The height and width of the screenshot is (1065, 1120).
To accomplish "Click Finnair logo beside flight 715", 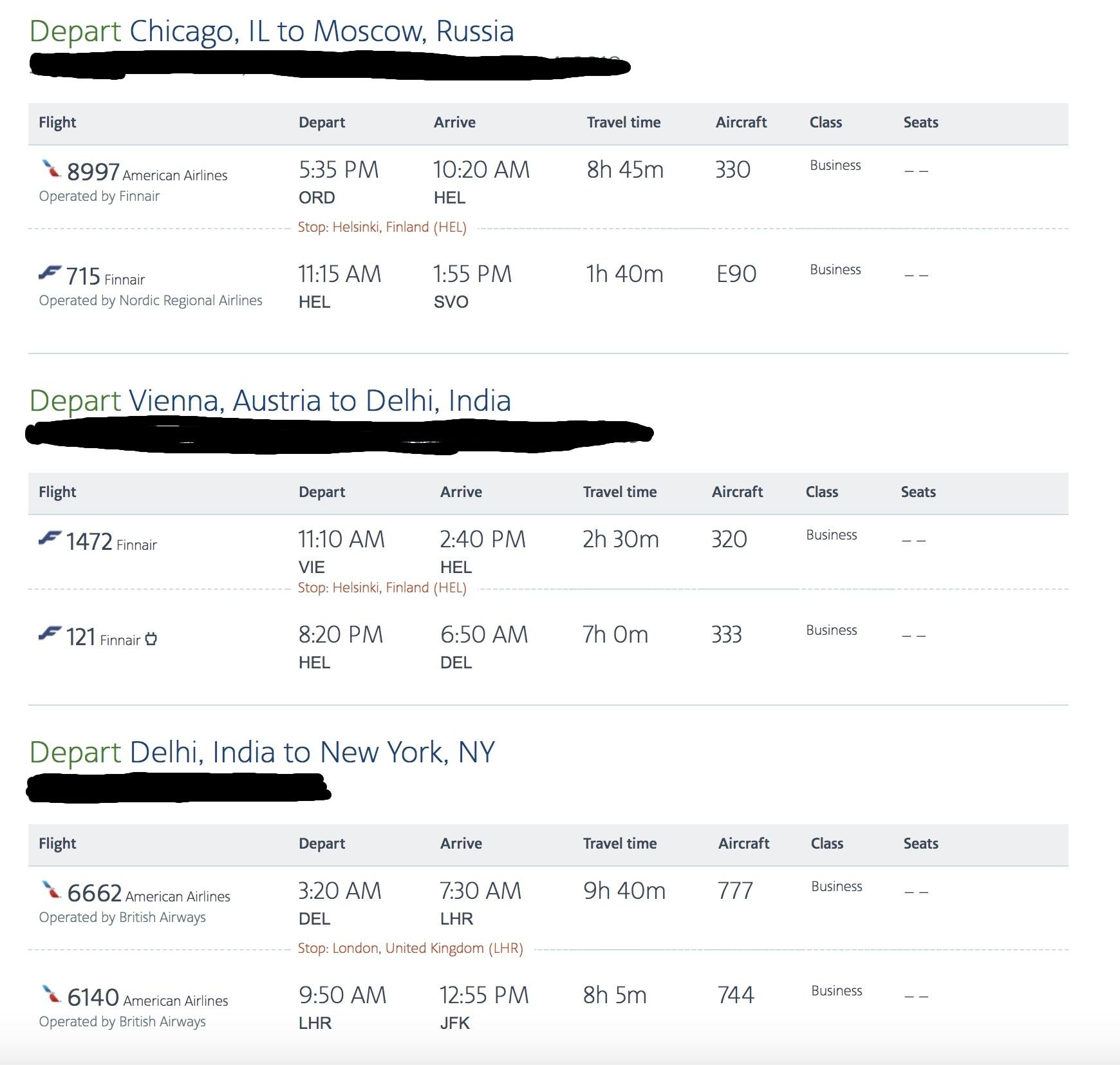I will click(50, 273).
